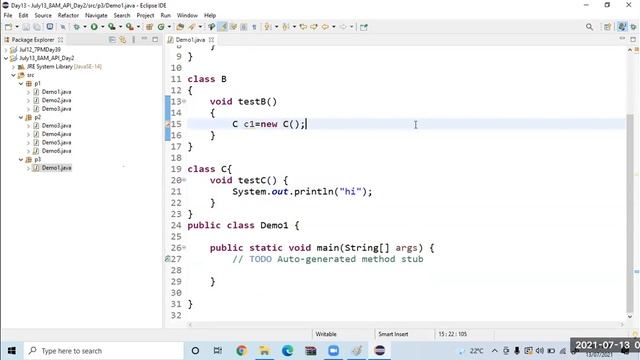Click the Windows search box on taskbar
Image resolution: width=640 pixels, height=360 pixels.
tap(104, 351)
